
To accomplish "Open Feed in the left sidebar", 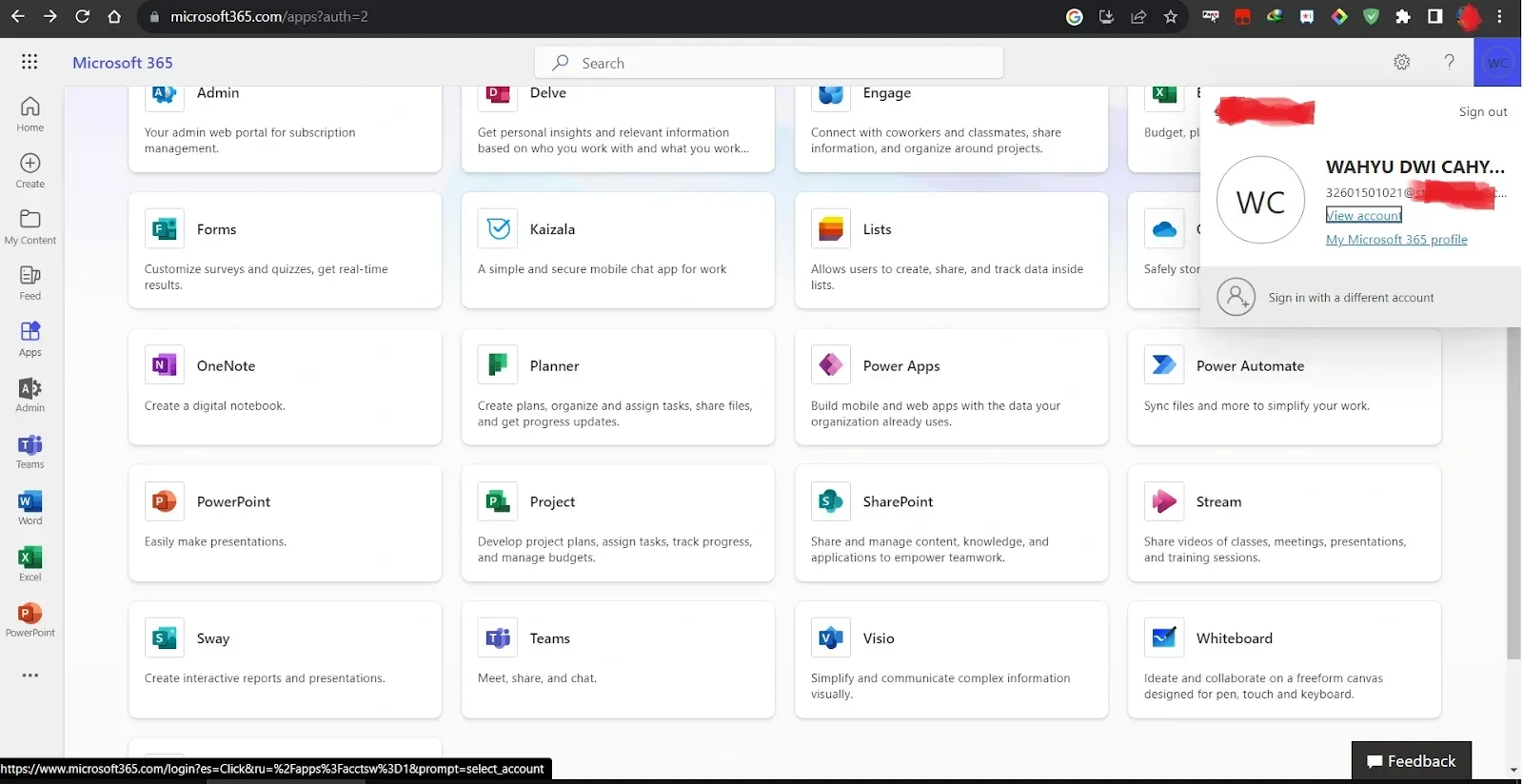I will (30, 283).
